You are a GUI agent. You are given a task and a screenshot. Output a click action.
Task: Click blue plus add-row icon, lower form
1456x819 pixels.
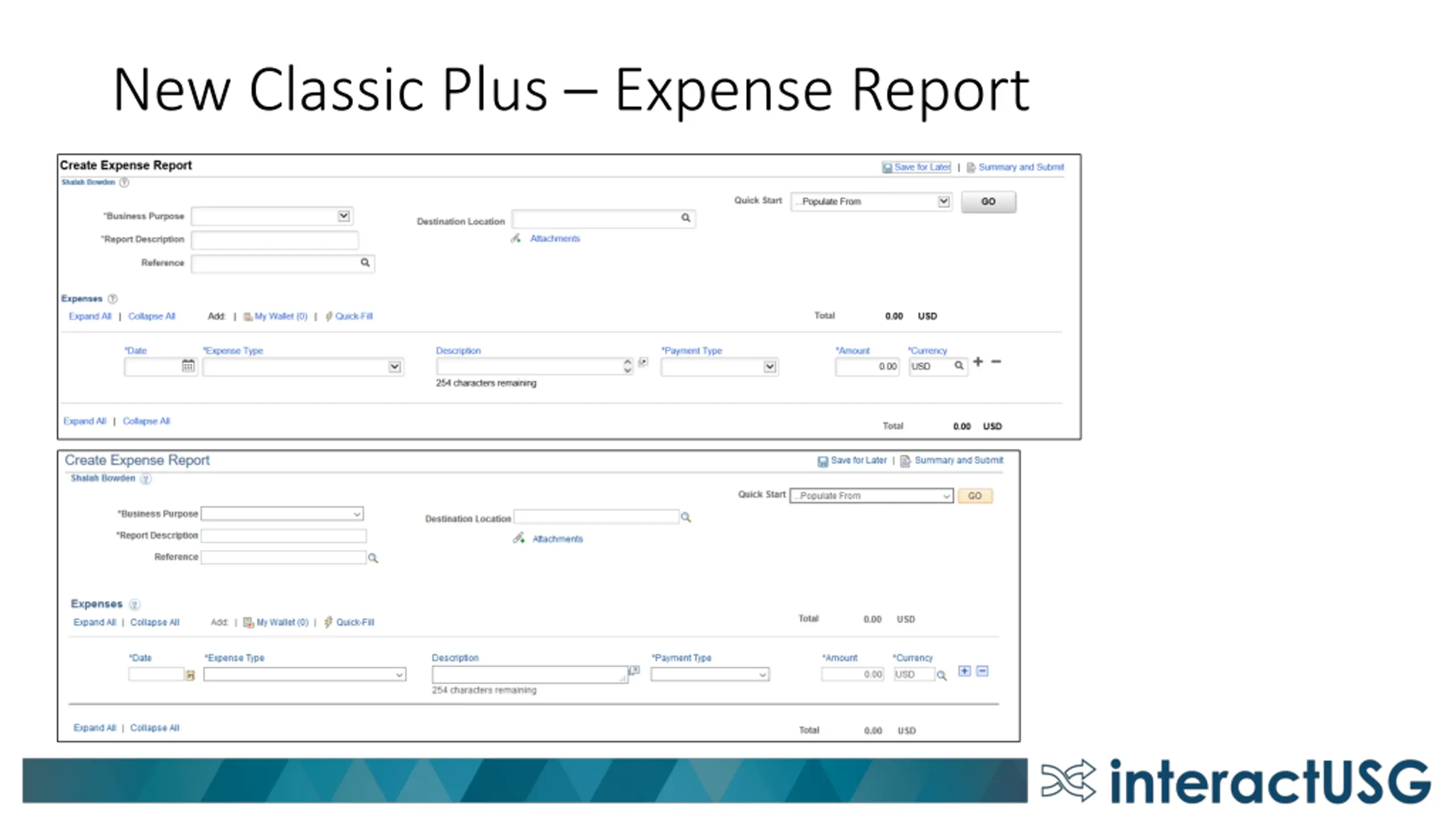965,672
